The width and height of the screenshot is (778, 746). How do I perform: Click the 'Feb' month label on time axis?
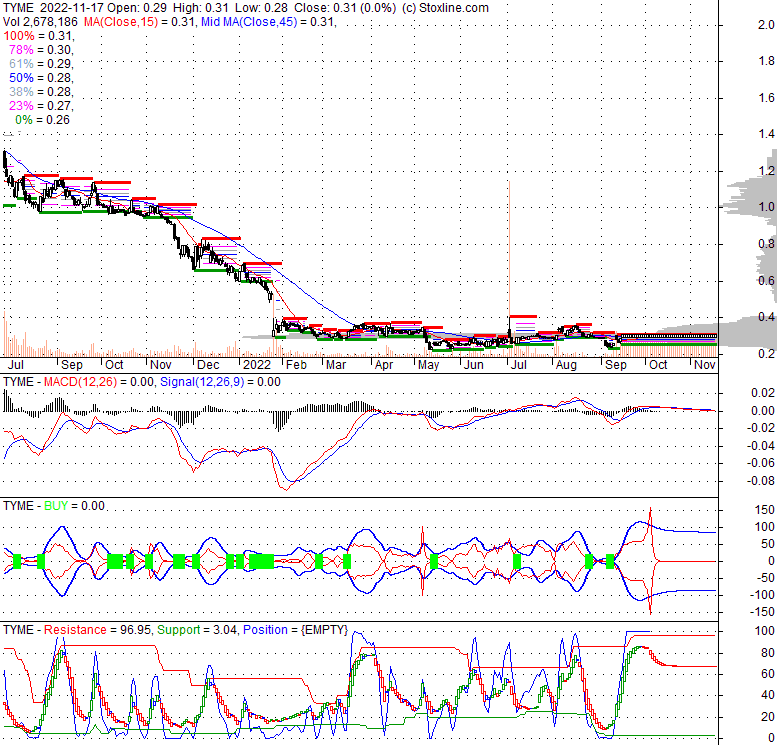coord(297,365)
